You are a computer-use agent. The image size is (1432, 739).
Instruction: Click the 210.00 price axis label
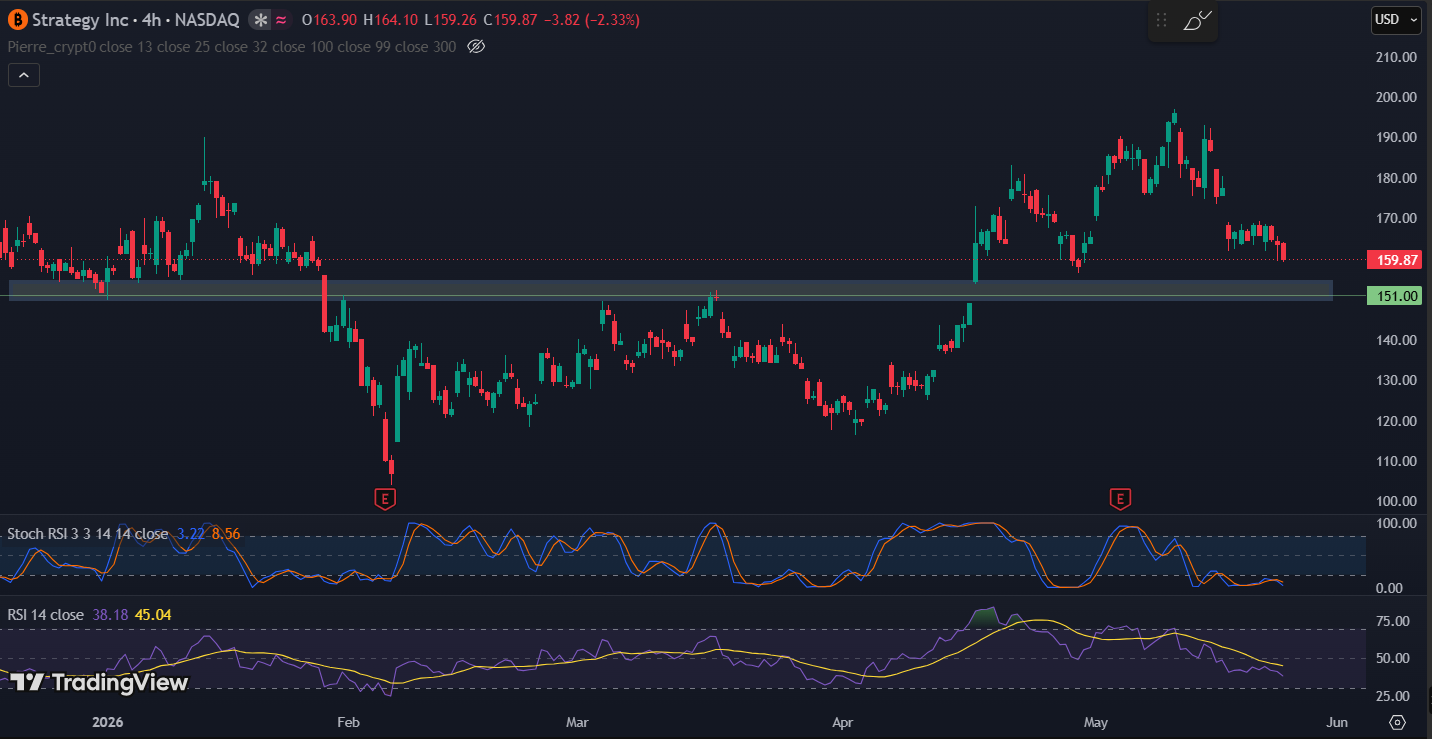1396,57
